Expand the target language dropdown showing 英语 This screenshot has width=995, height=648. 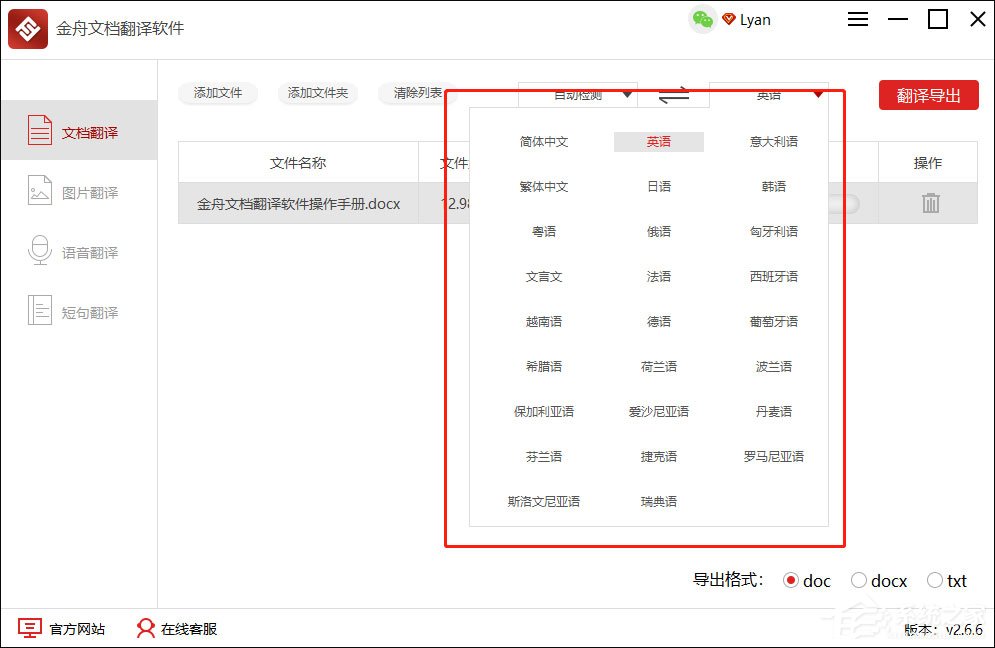pos(769,94)
